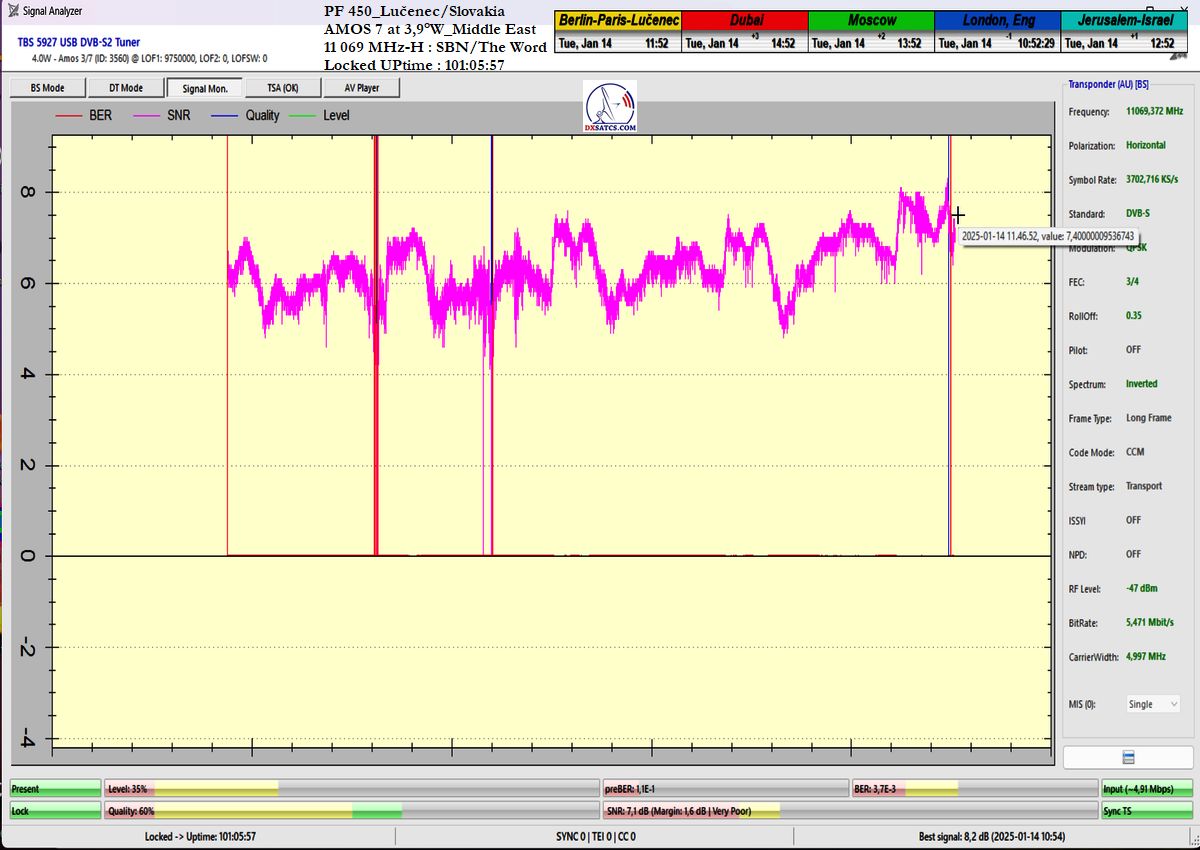Switch to the DT Mode tab
Image resolution: width=1200 pixels, height=850 pixels.
click(x=125, y=88)
